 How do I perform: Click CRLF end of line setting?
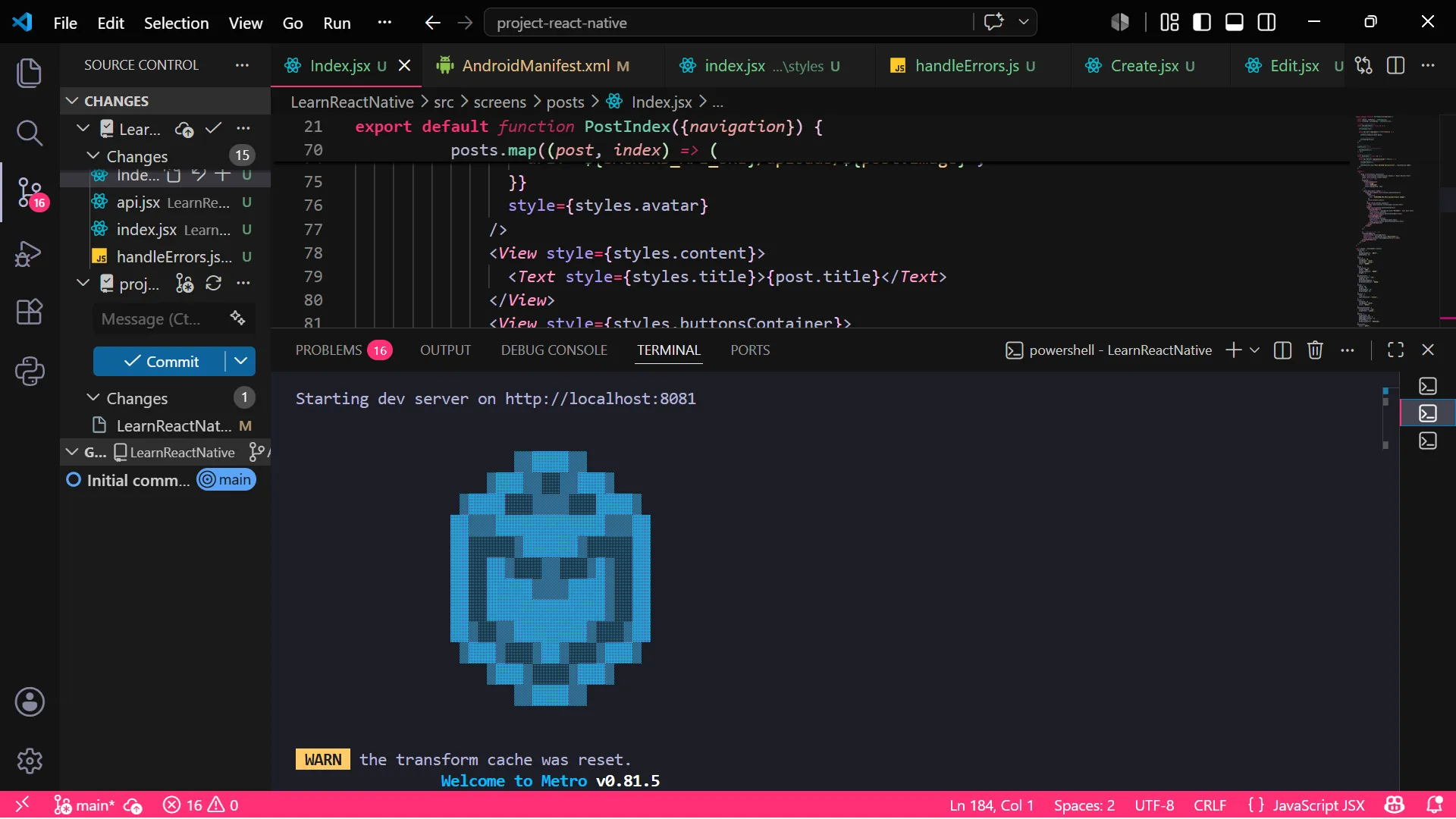point(1210,805)
